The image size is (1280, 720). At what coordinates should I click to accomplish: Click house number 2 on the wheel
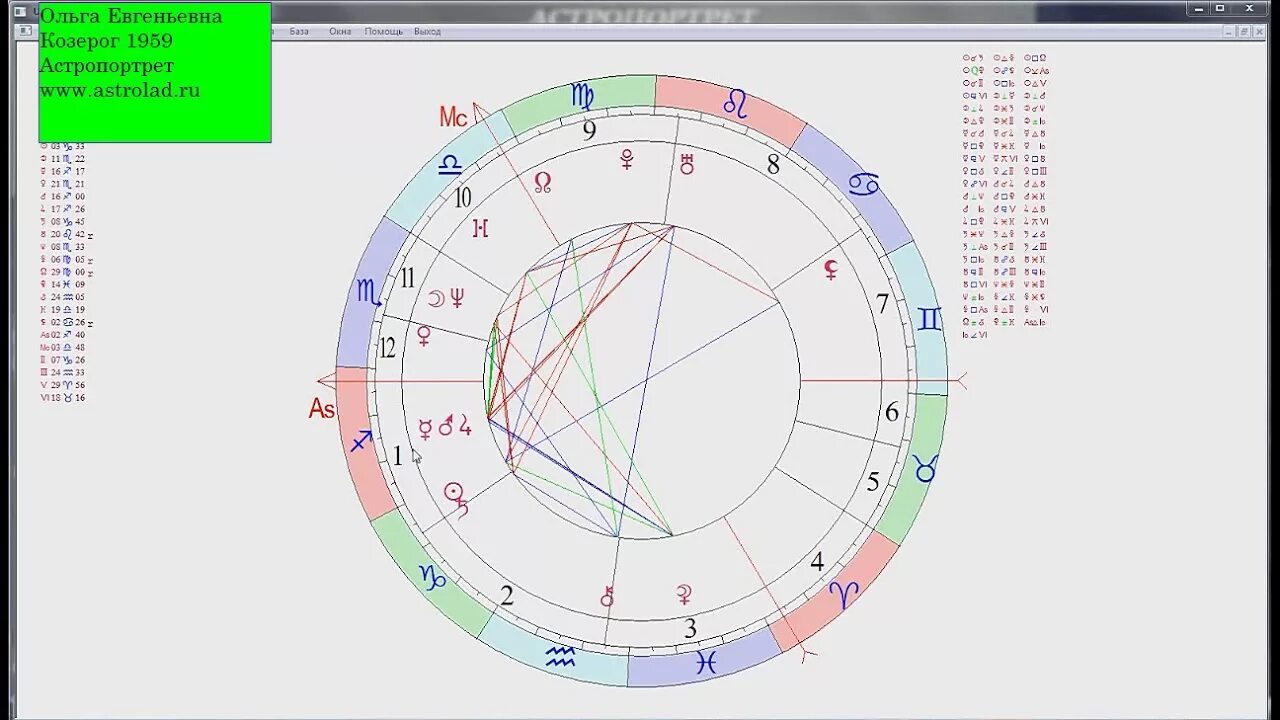click(x=507, y=597)
